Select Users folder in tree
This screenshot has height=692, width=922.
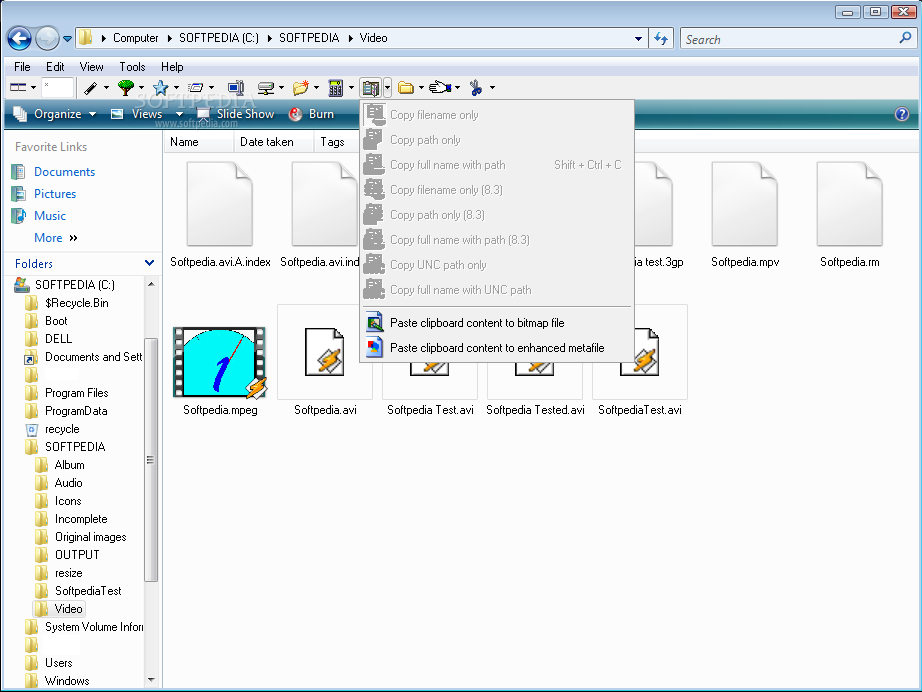click(59, 663)
